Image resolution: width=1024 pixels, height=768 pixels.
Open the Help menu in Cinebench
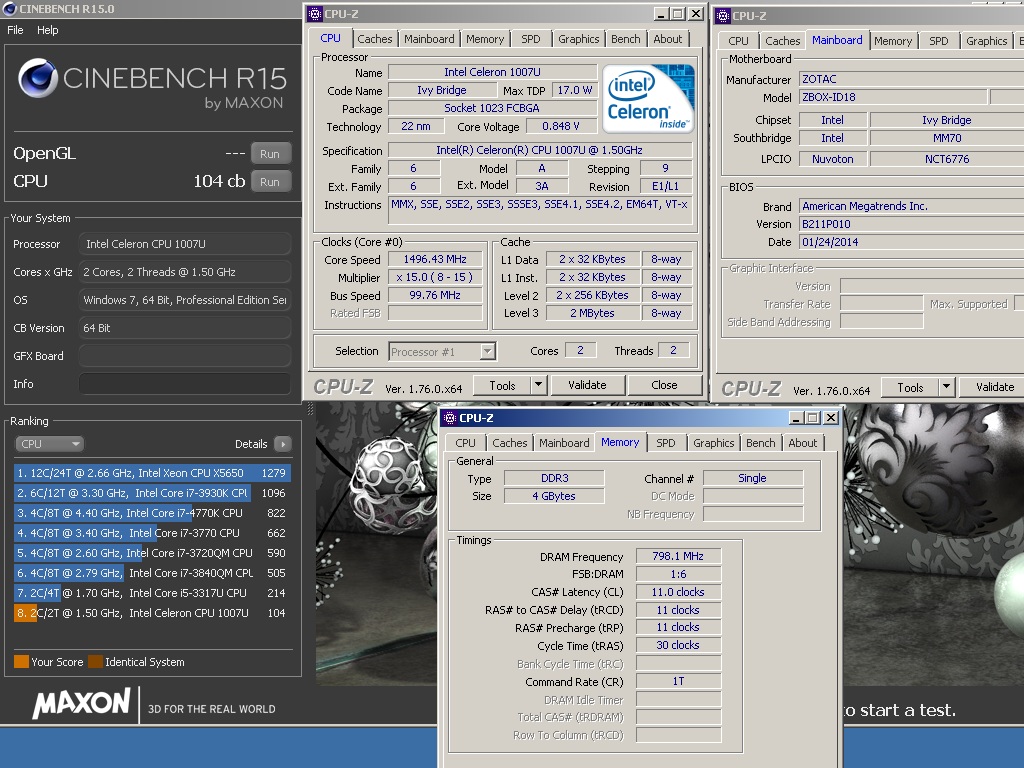[x=47, y=30]
